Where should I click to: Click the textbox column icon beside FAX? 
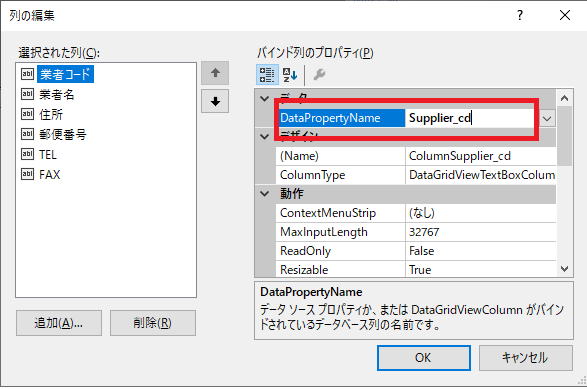pos(27,174)
